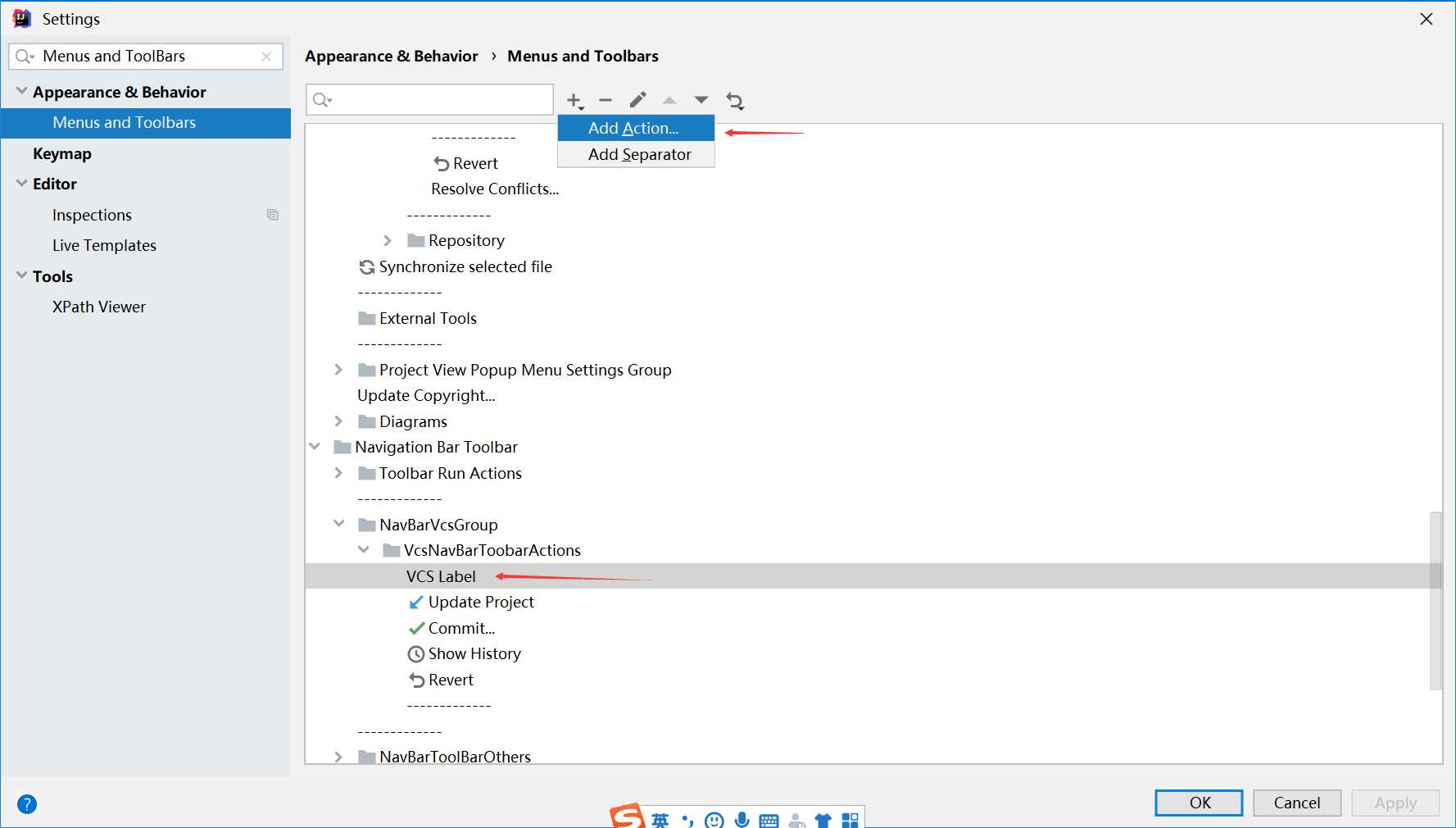Expand the Repository folder node
Screen dimensions: 1456x828
click(x=388, y=240)
